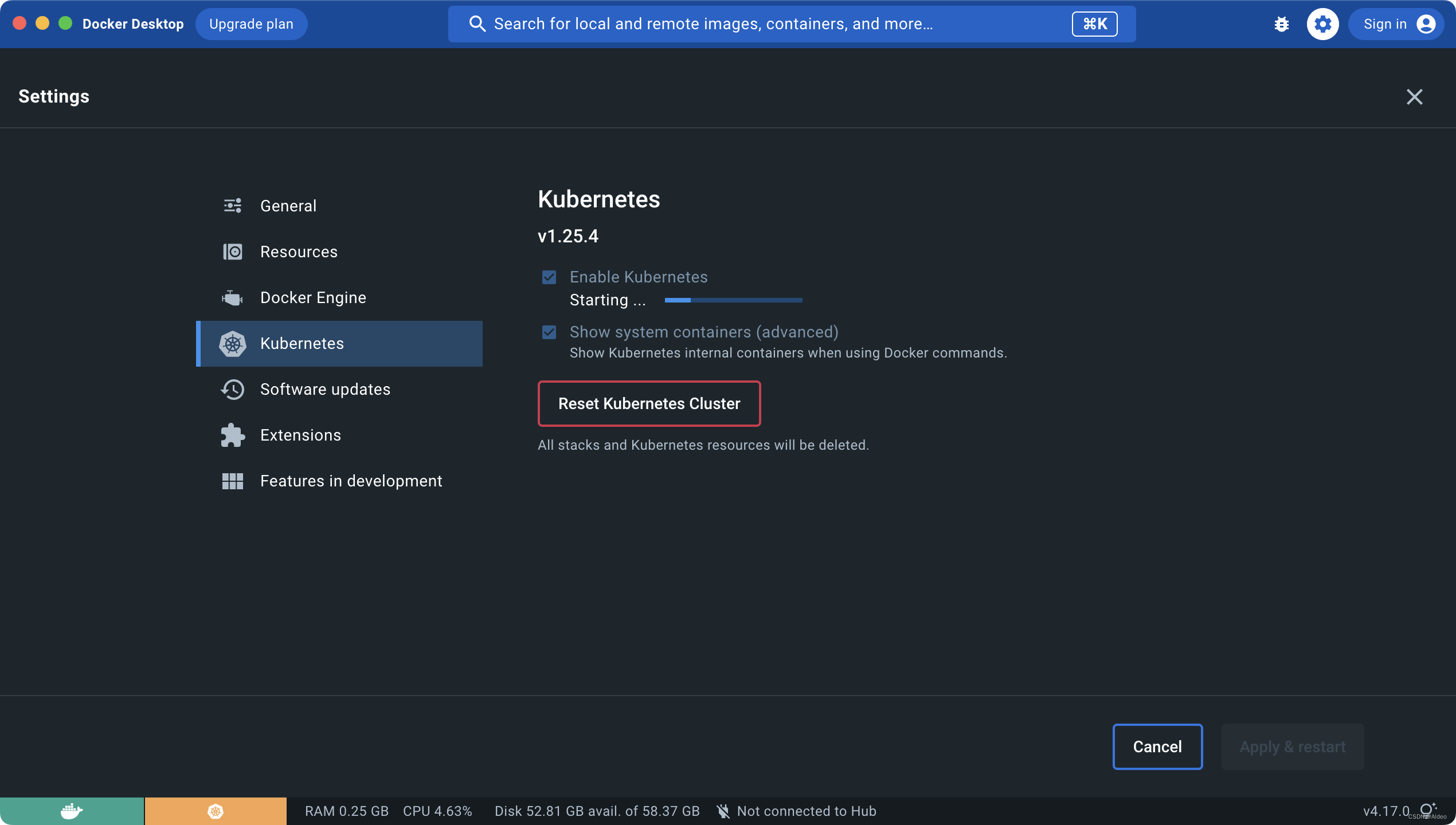Open the Extensions settings section

(339, 435)
